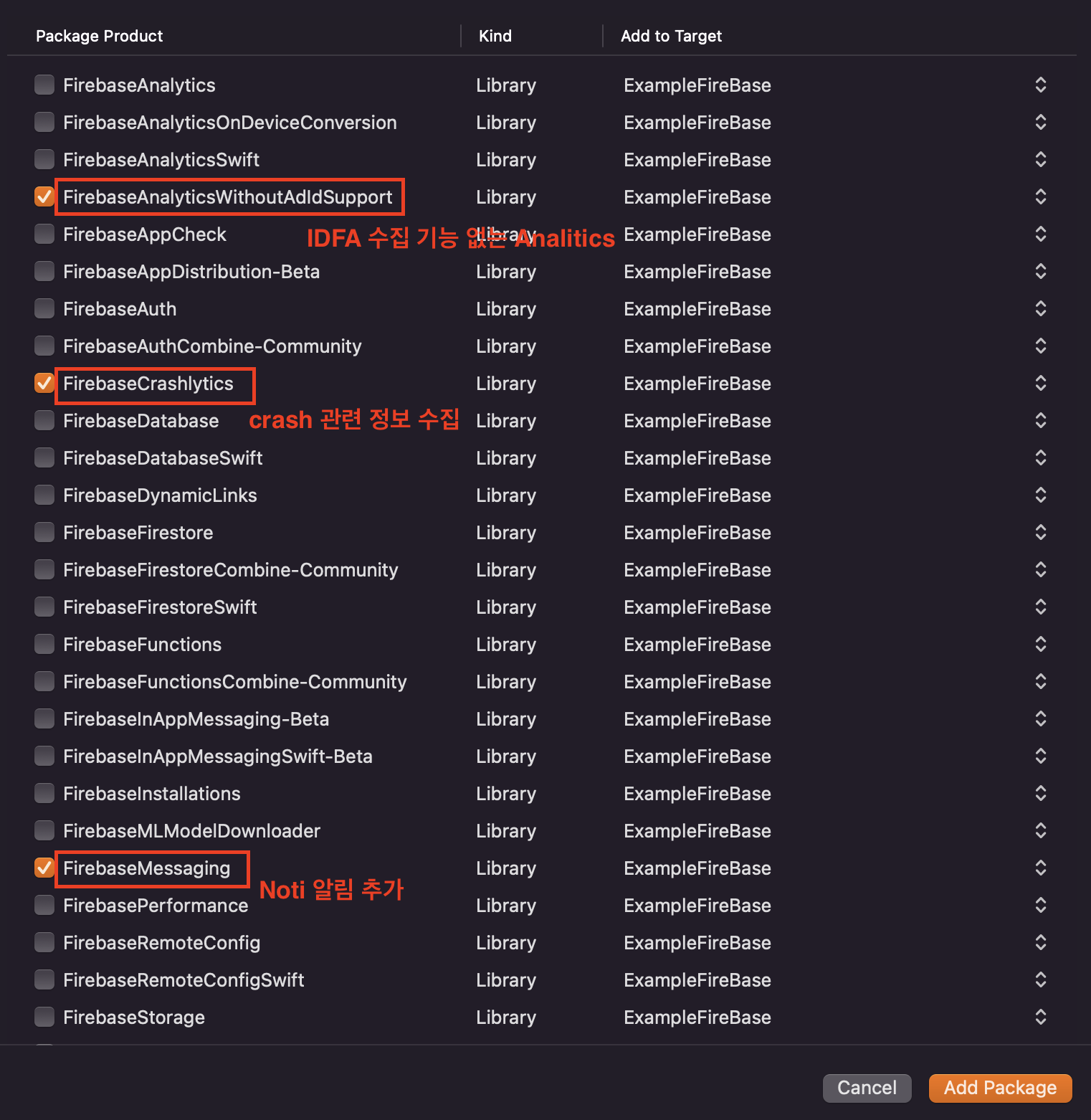Open target dropdown for FirebaseDynamicLinks row
The width and height of the screenshot is (1091, 1120).
pos(1041,495)
